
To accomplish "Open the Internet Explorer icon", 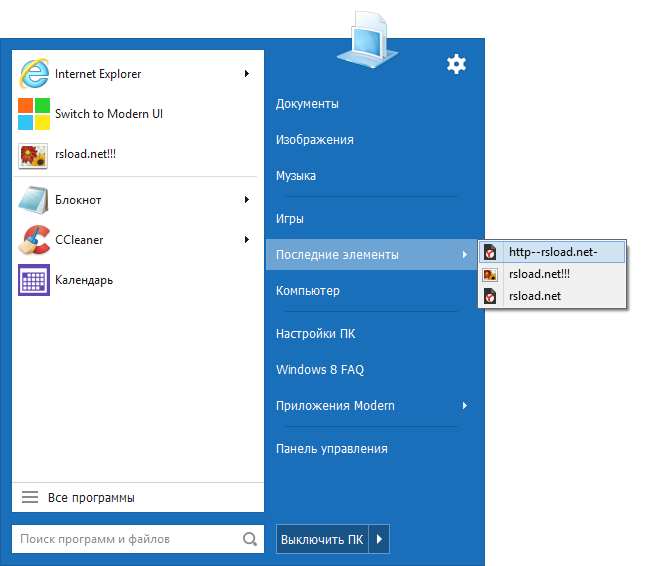I will [34, 74].
